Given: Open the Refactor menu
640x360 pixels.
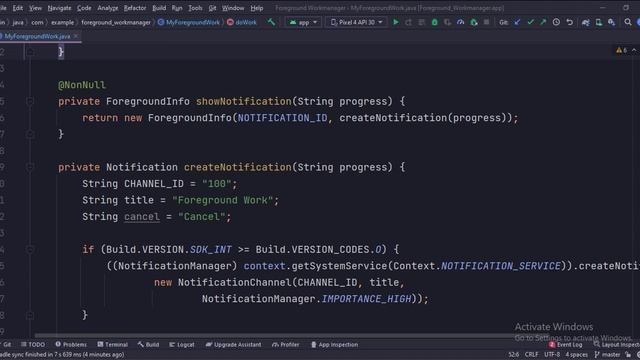Looking at the screenshot, I should [135, 8].
